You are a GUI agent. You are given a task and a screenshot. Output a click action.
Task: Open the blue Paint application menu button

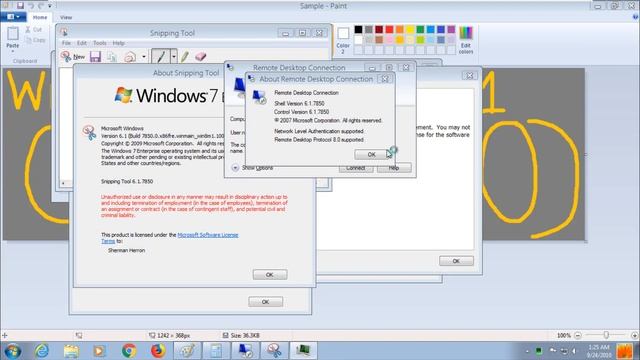[13, 17]
